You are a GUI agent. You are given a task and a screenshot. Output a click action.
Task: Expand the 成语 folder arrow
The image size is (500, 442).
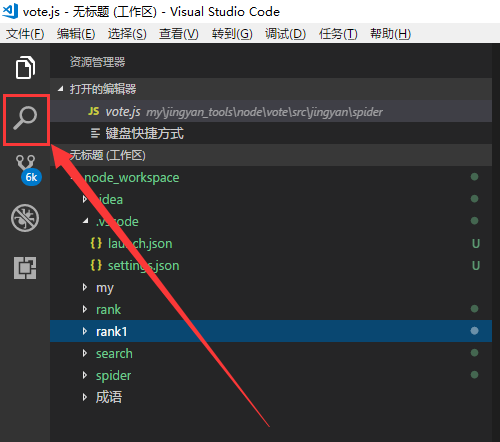point(85,397)
